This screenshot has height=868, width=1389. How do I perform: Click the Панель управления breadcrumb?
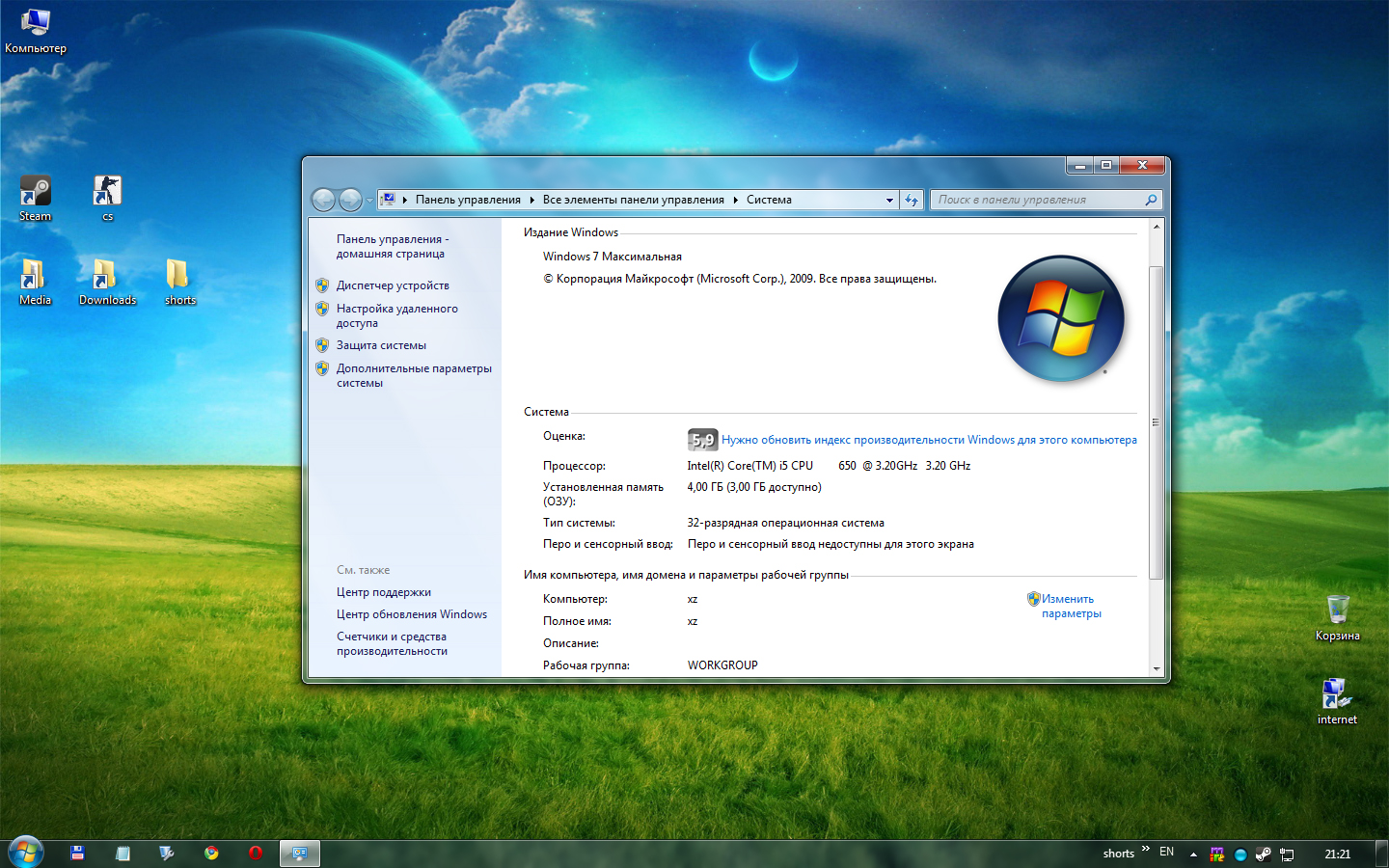click(468, 200)
